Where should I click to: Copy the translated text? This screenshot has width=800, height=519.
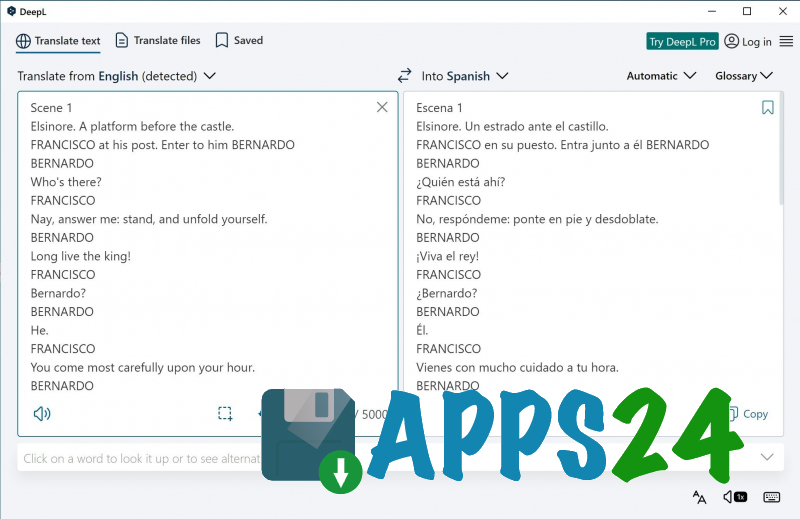tap(748, 414)
